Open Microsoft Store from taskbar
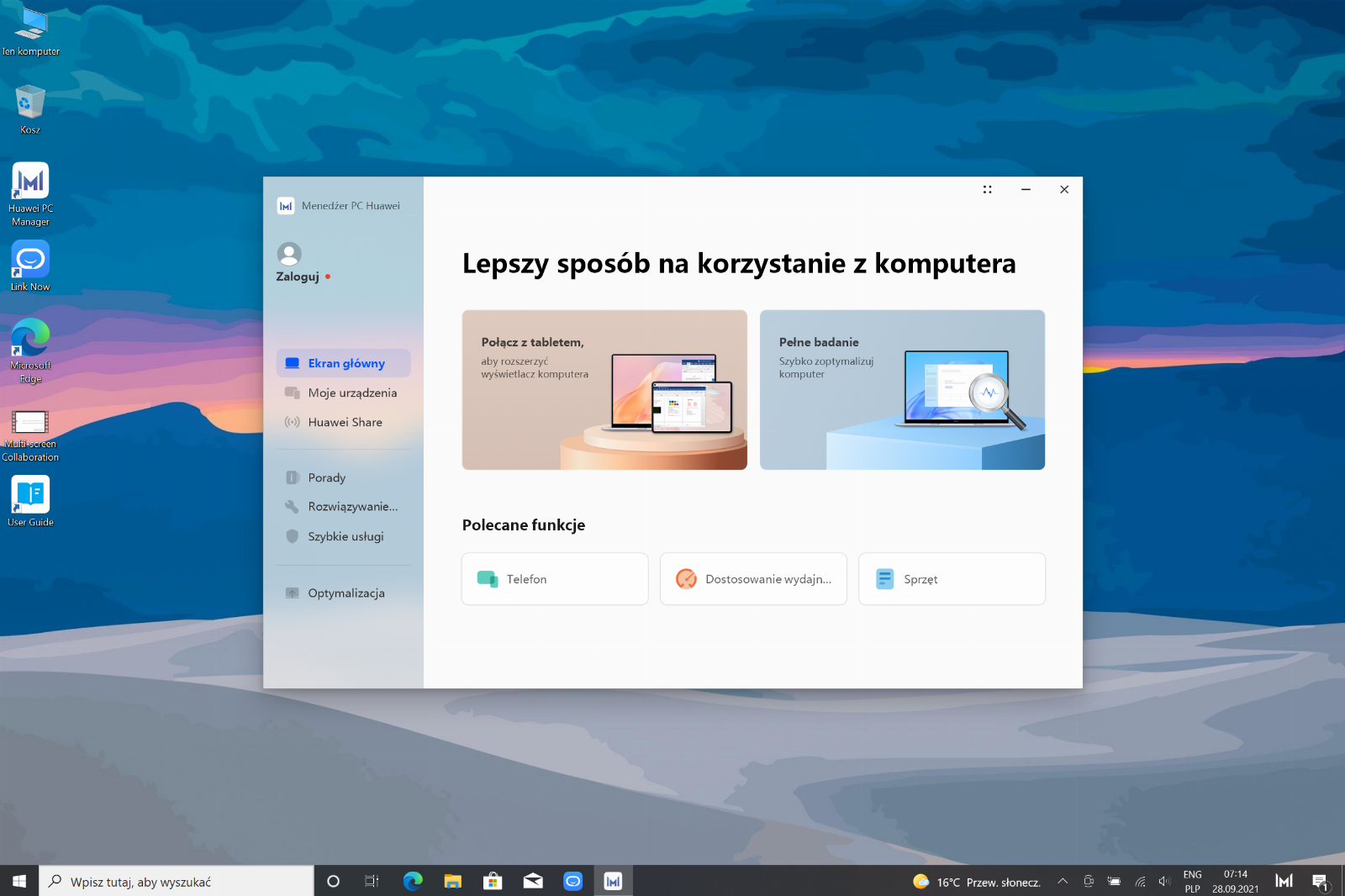 click(493, 881)
